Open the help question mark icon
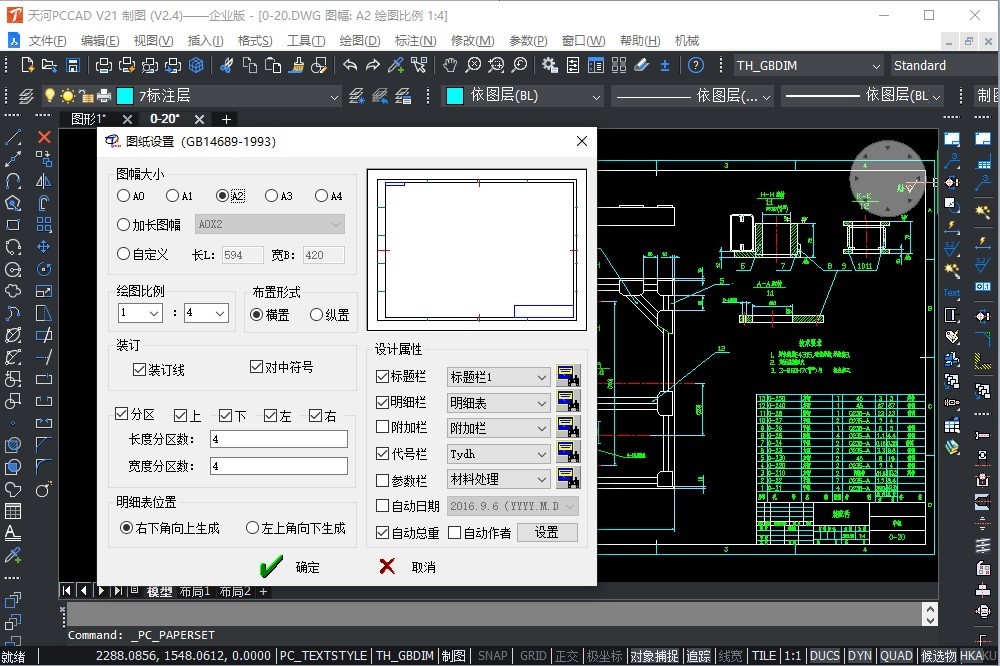 [x=696, y=65]
